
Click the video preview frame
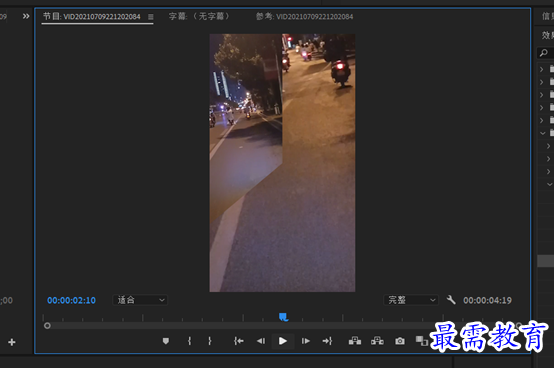pos(282,163)
